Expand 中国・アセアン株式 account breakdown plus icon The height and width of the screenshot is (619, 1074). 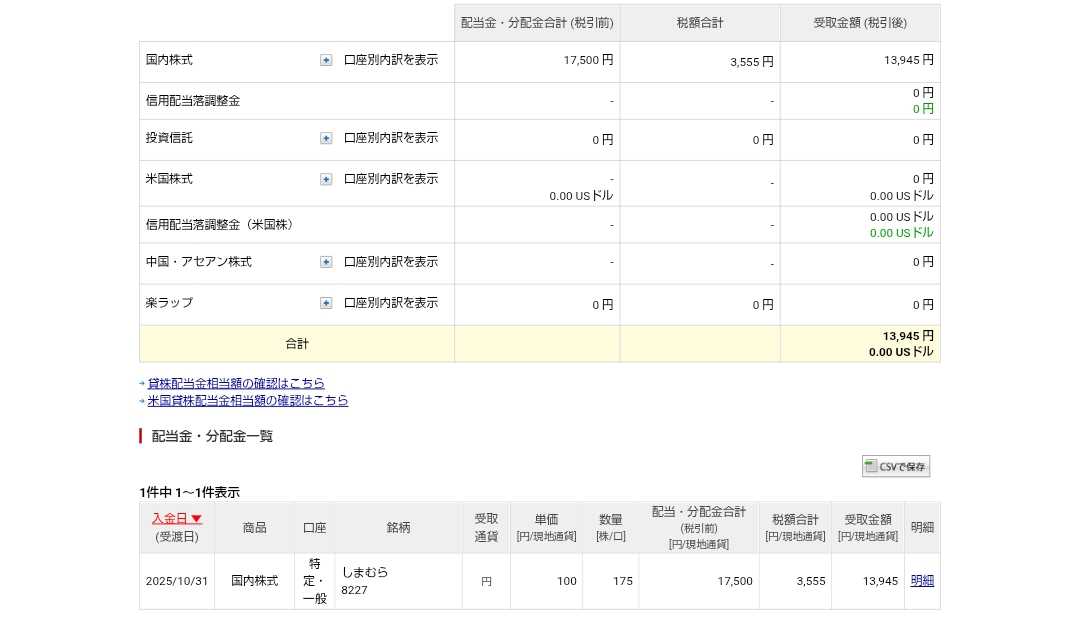pyautogui.click(x=326, y=262)
